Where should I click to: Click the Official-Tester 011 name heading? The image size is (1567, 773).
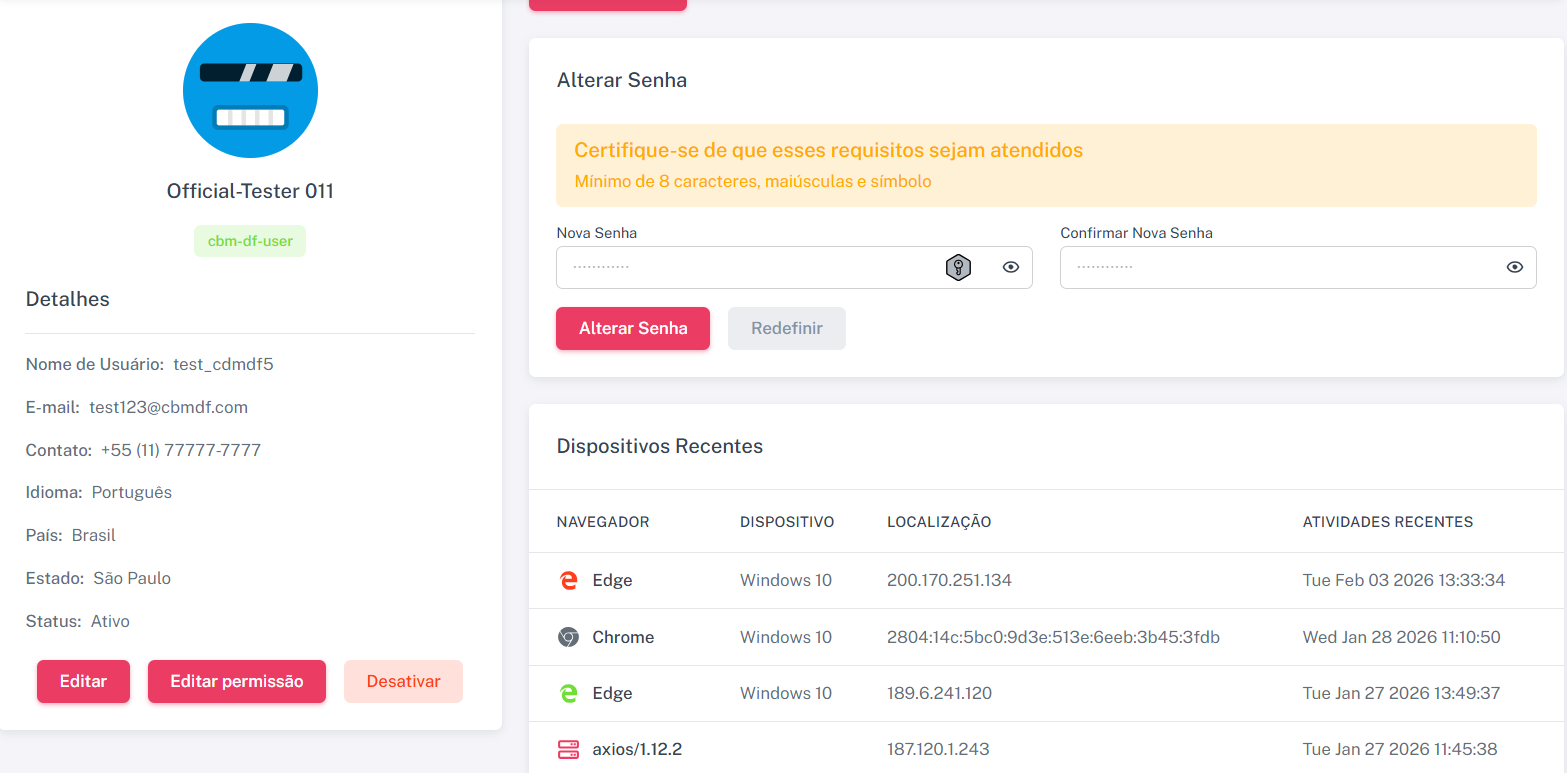pos(250,191)
